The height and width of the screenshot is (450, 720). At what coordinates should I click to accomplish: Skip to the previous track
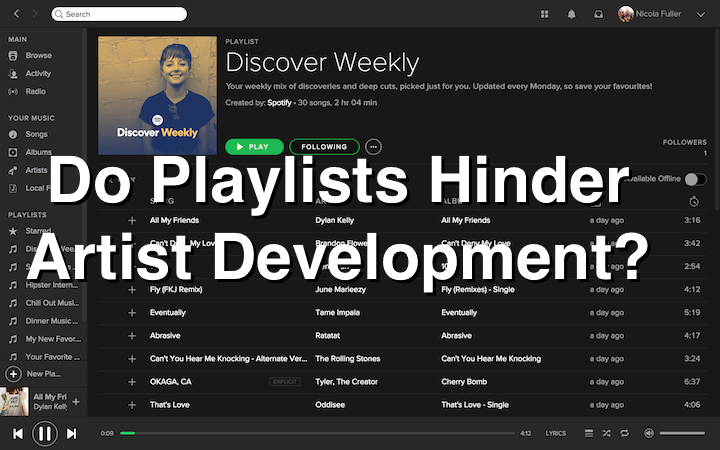(x=18, y=433)
